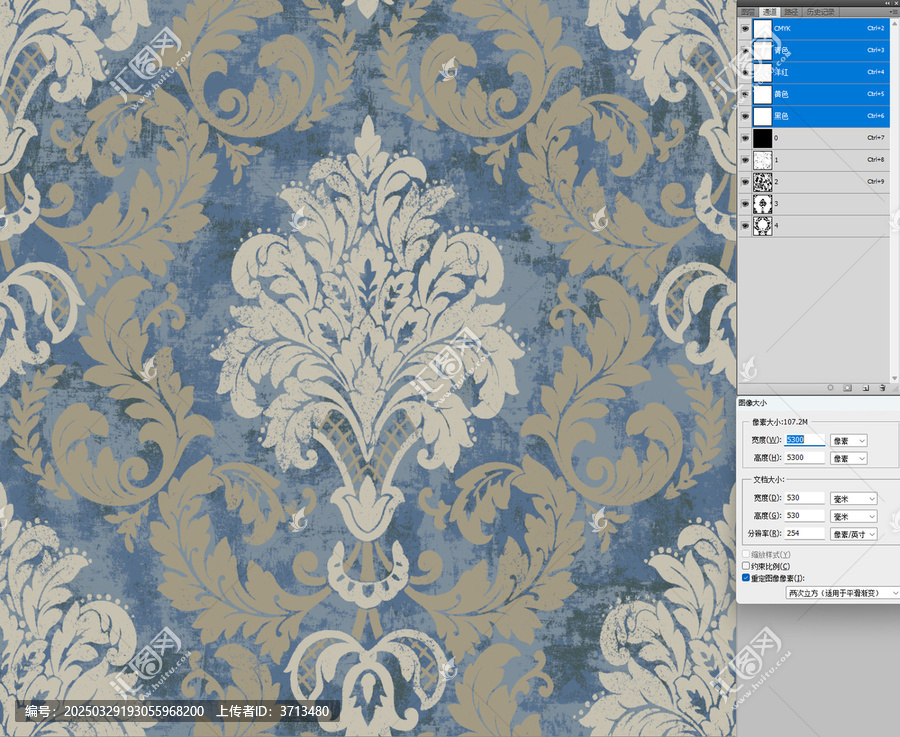Click the Ctrl+7 shortcut text on channel 0

click(875, 138)
